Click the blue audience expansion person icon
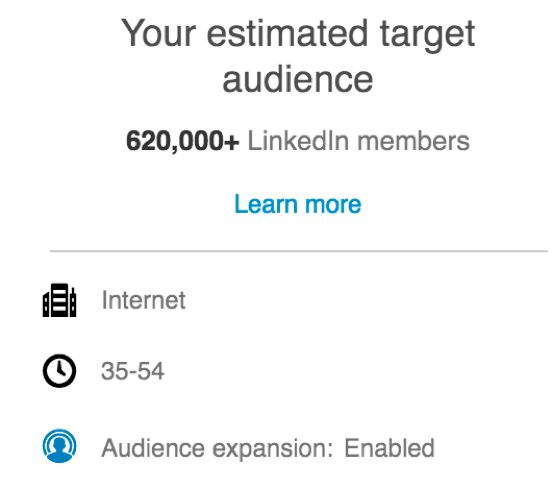Screen dimensions: 552x488 [x=59, y=446]
